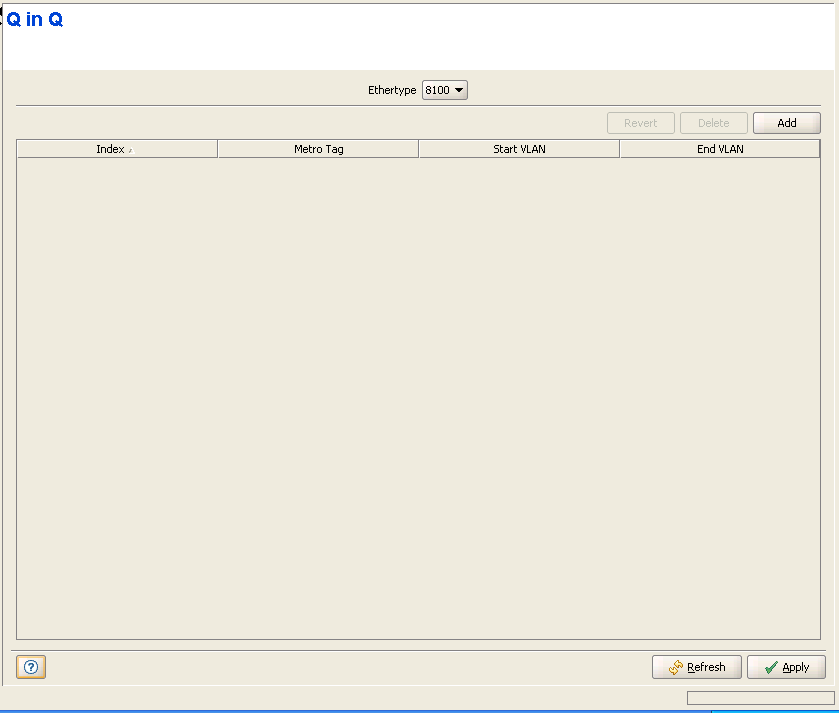Click the sort arrow in Index header

pyautogui.click(x=130, y=151)
